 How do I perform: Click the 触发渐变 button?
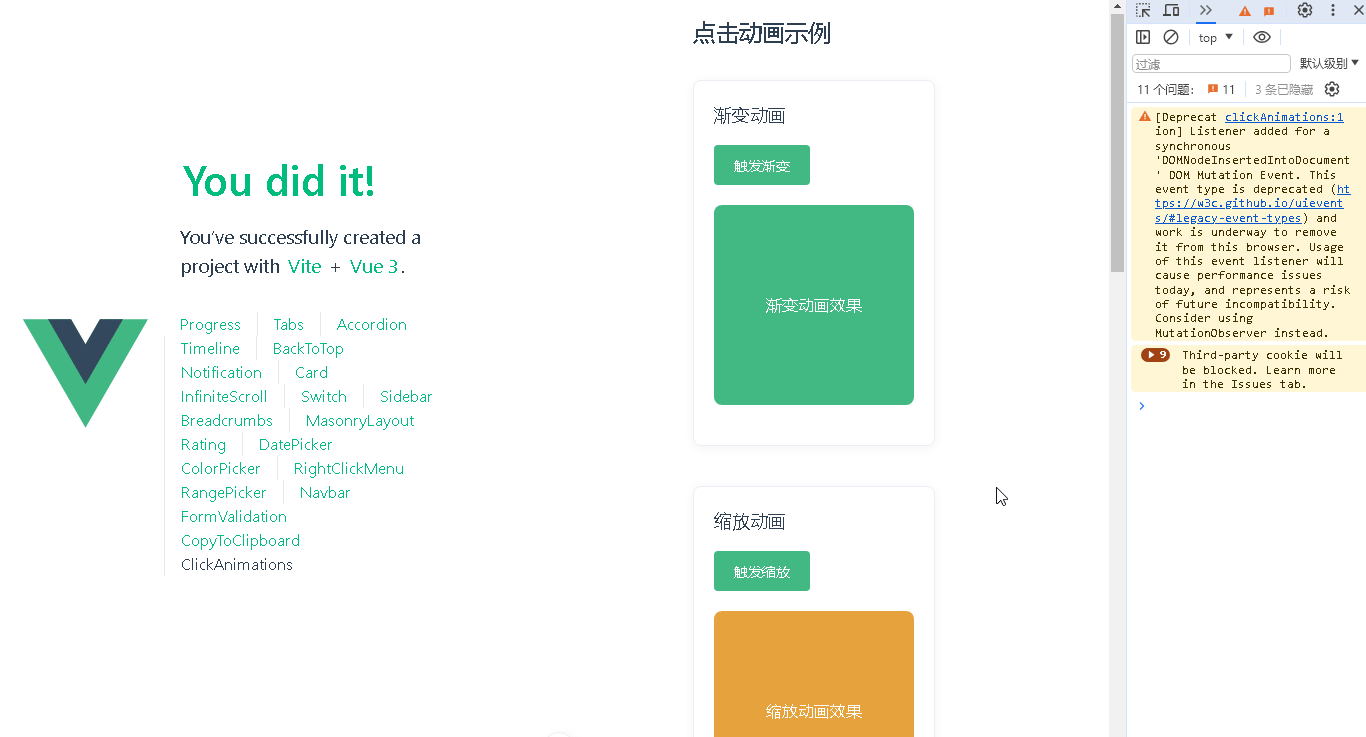point(762,165)
